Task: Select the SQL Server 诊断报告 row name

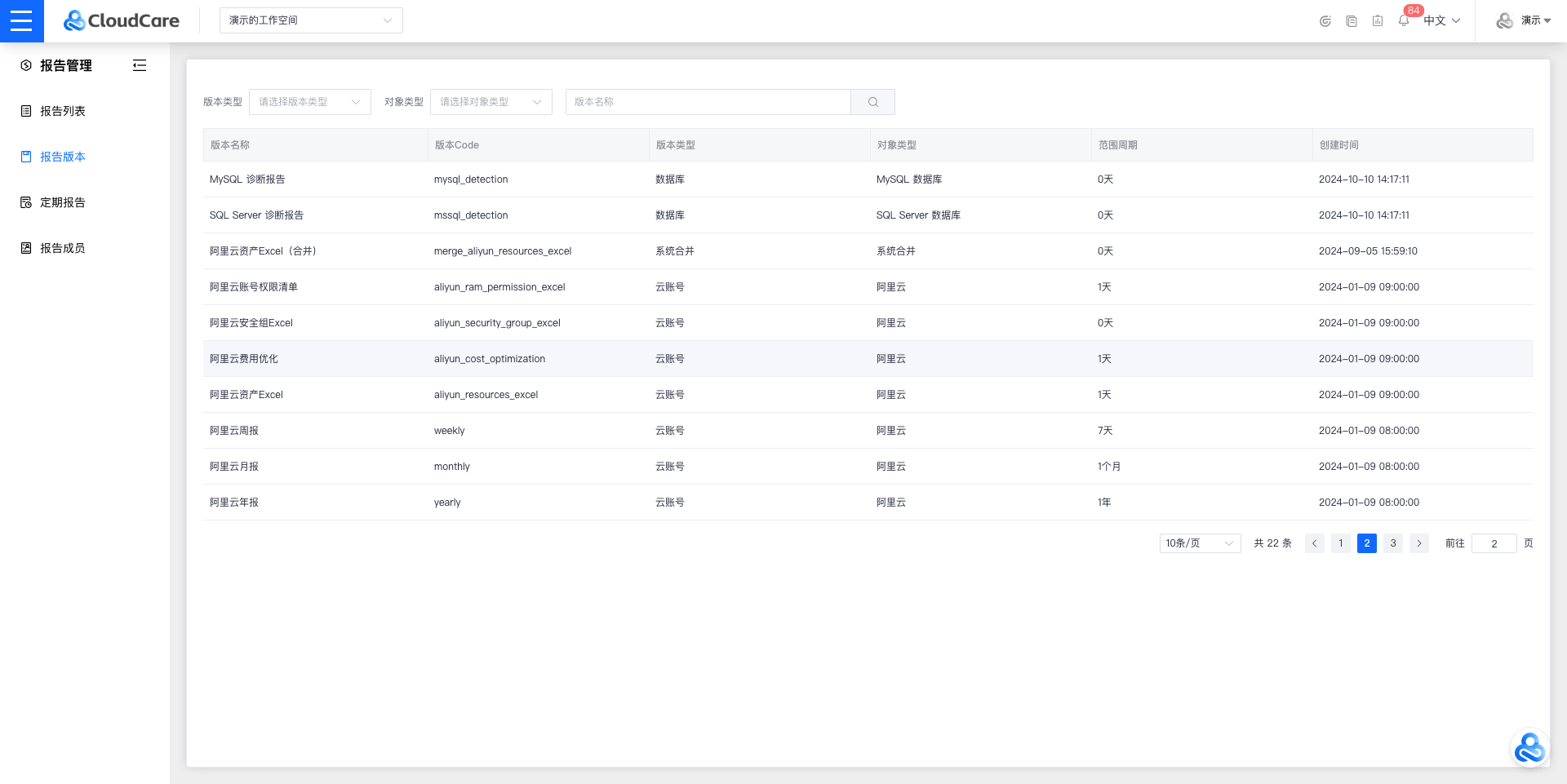Action: [256, 215]
